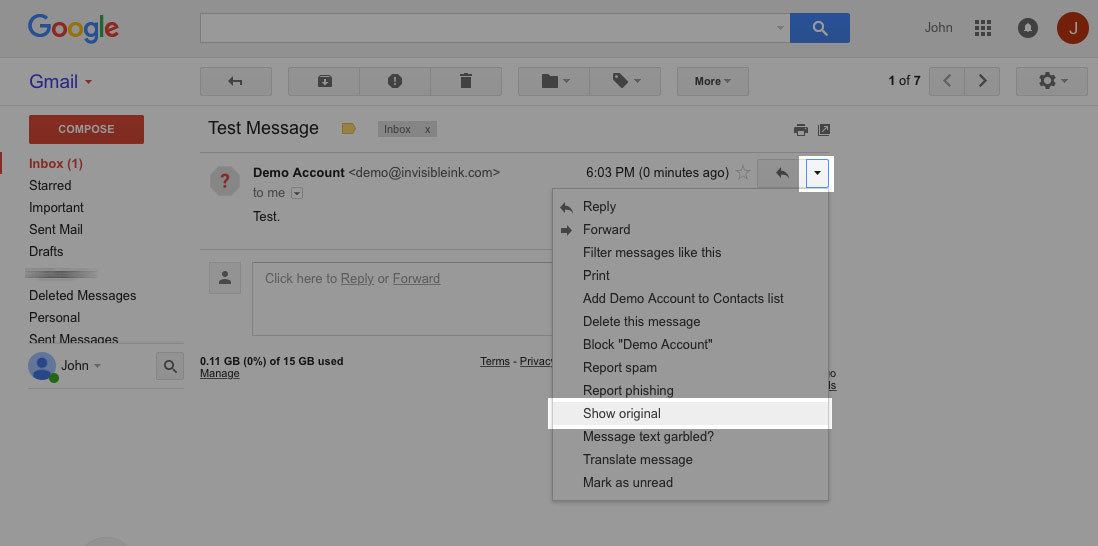This screenshot has height=546, width=1098.
Task: Open Inbox (1) folder
Action: tap(56, 164)
